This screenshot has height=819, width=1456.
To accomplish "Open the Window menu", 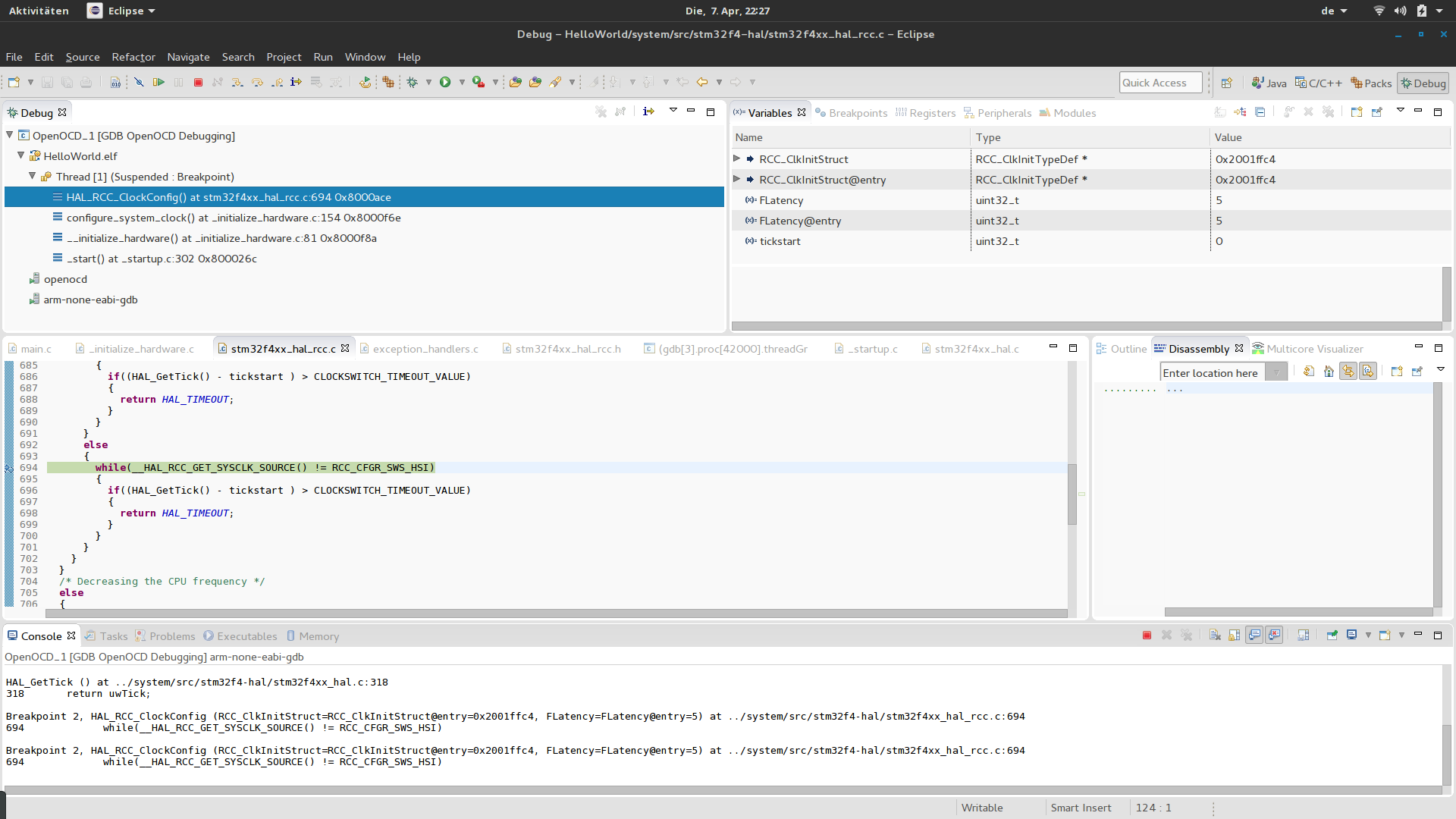I will pos(365,57).
